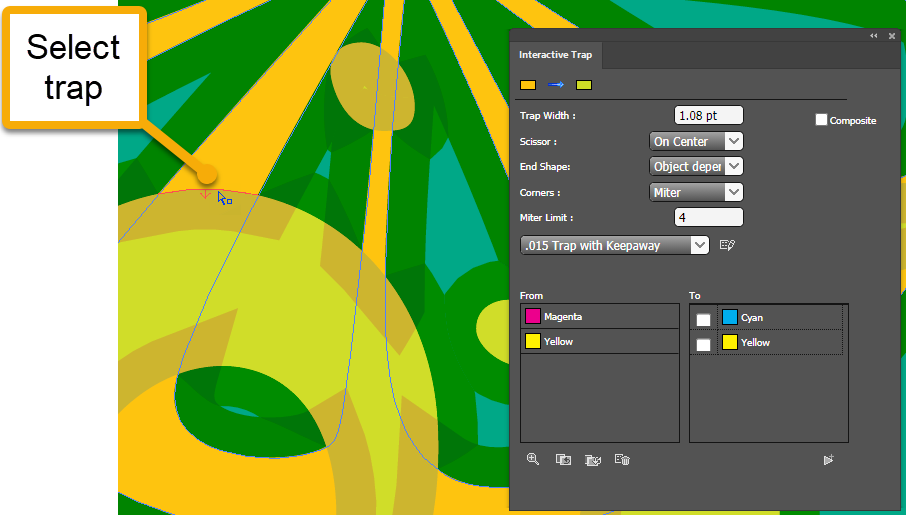This screenshot has height=515, width=906.
Task: Click the arrow-plus icon at panel bottom right
Action: tap(828, 460)
